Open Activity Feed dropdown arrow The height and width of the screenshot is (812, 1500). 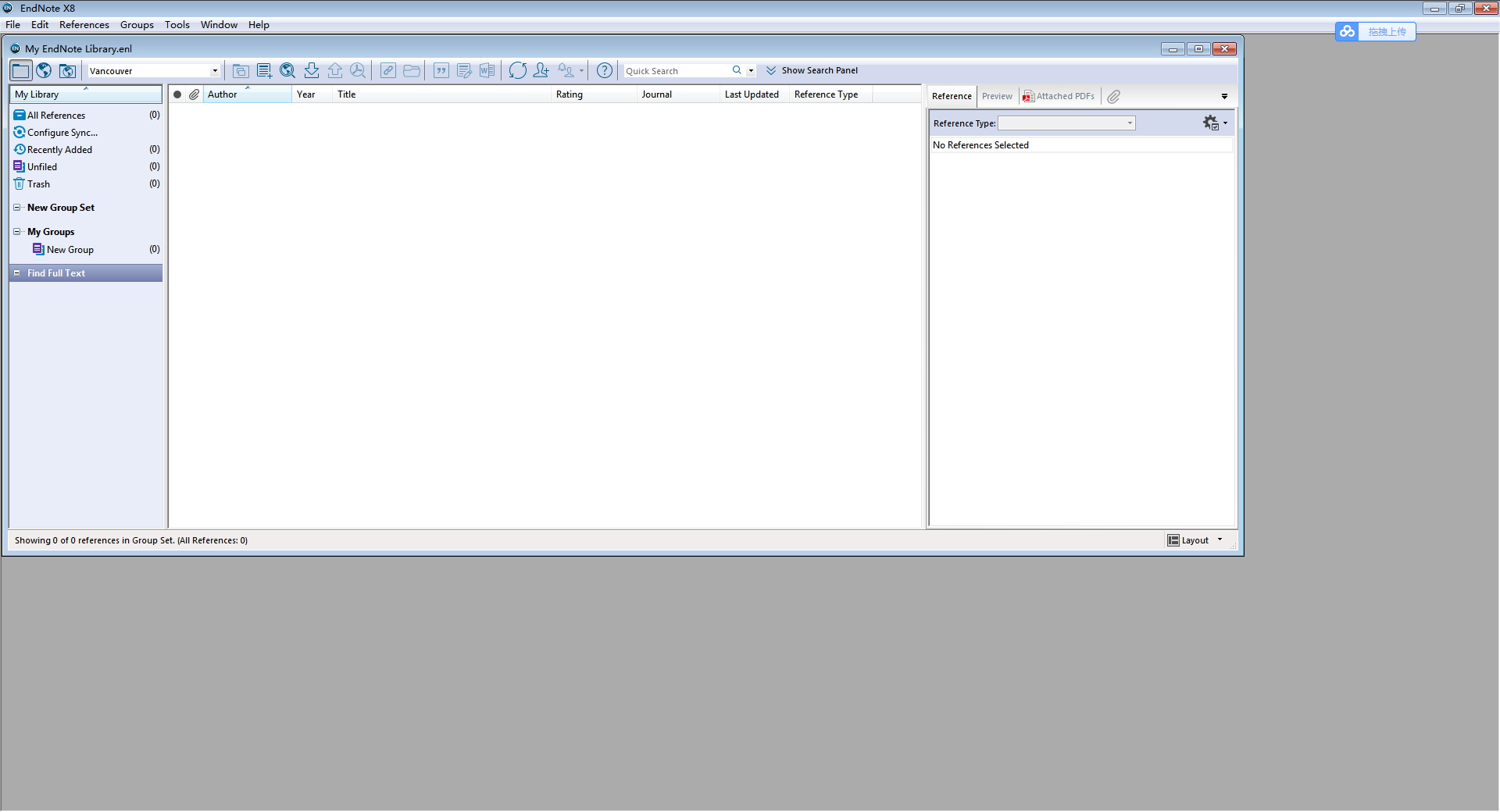click(x=581, y=71)
